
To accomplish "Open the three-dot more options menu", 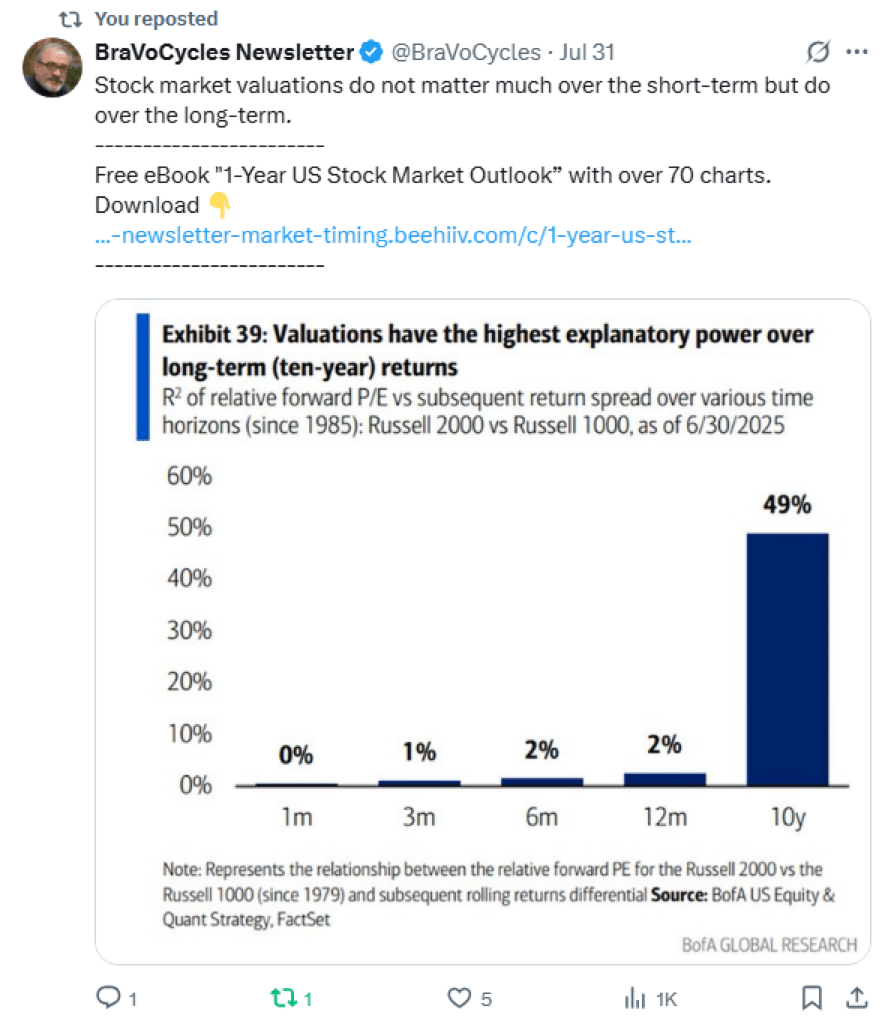I will pos(857,52).
